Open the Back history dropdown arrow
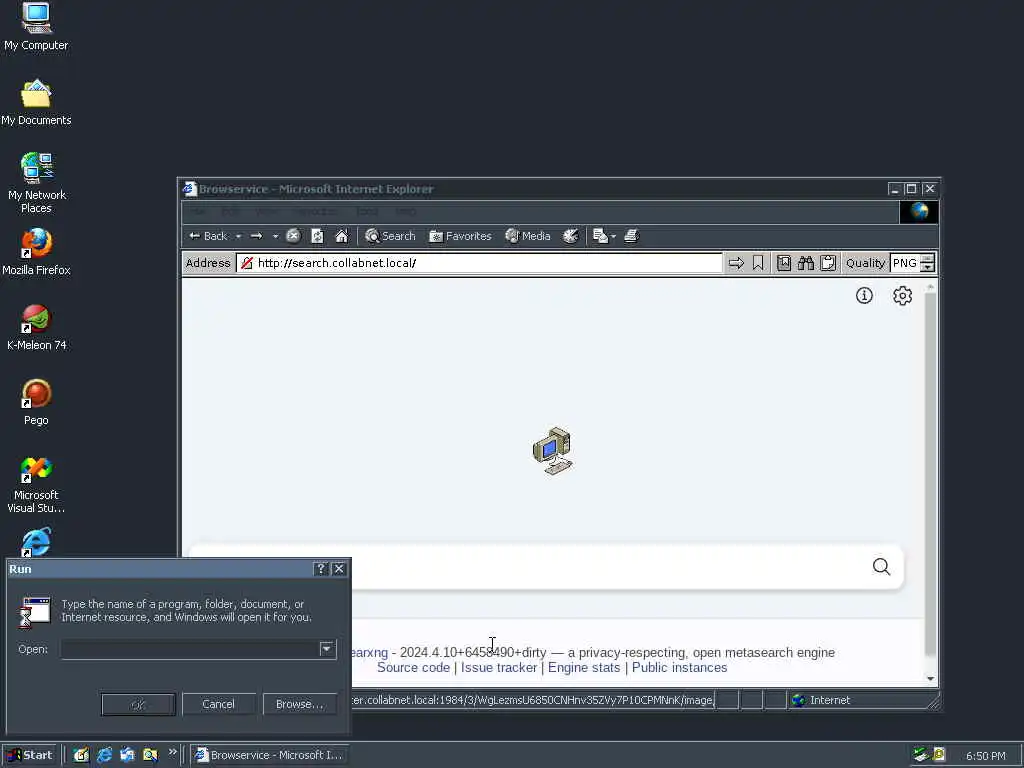This screenshot has width=1024, height=768. pos(238,236)
